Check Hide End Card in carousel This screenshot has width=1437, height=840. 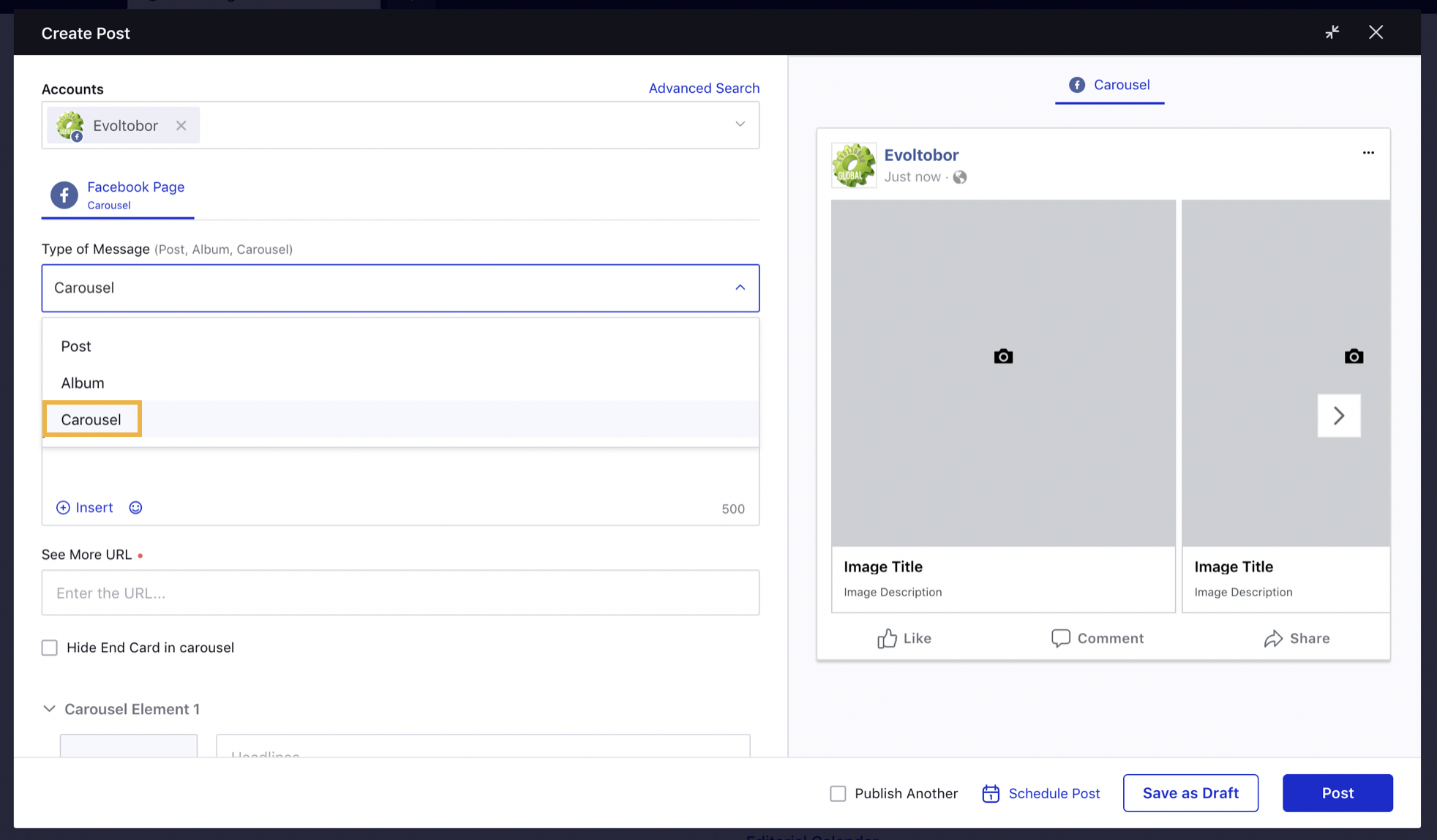(50, 648)
